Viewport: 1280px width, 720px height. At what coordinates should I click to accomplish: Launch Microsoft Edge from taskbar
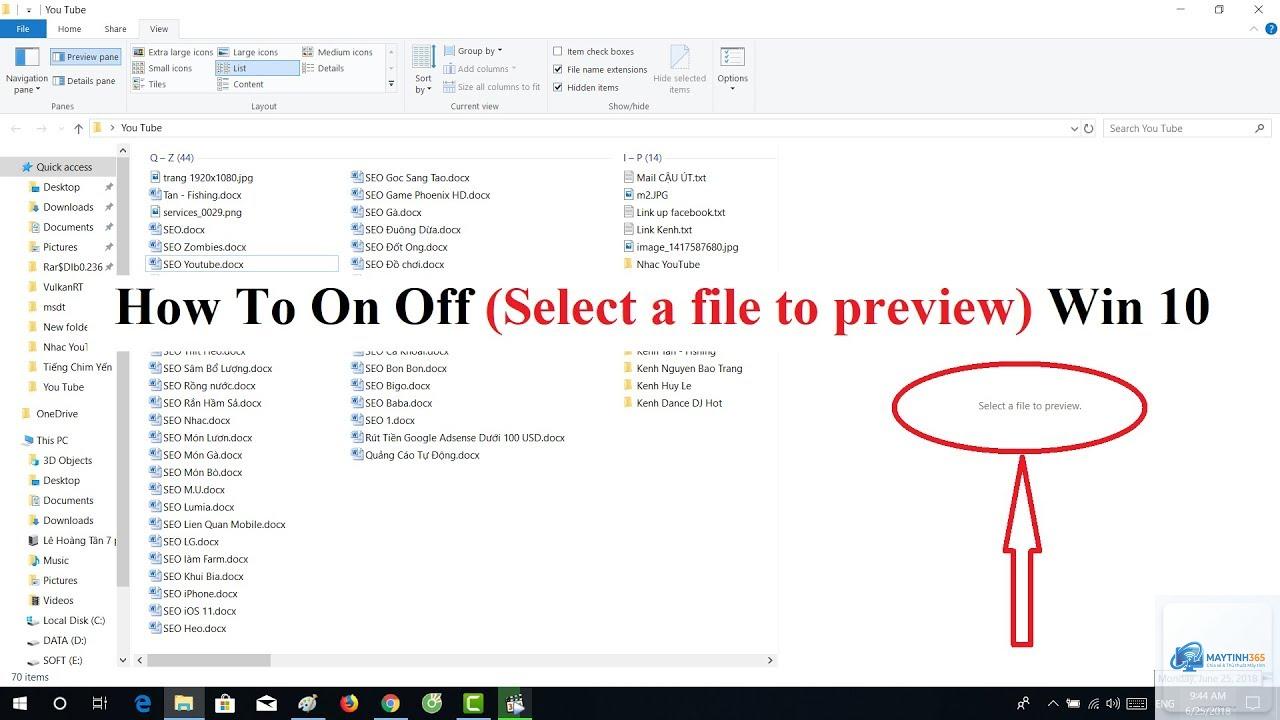[x=143, y=704]
